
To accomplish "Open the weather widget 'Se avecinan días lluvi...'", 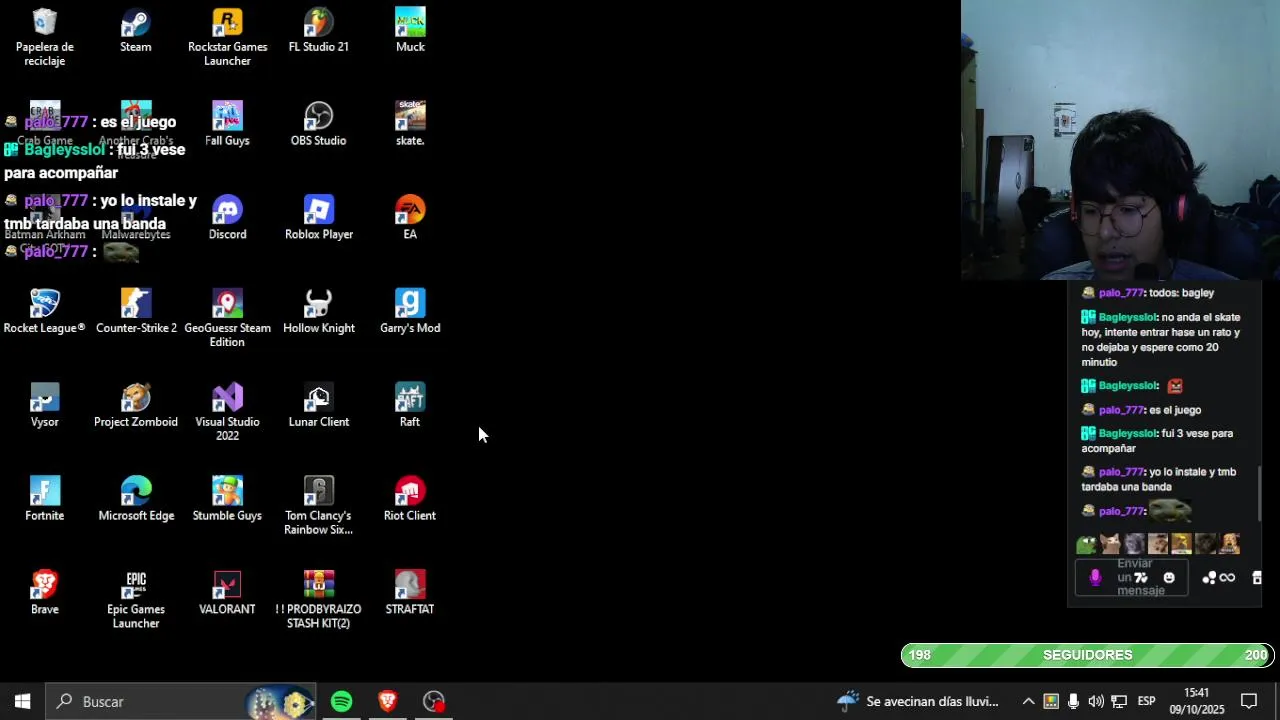I will pos(918,702).
